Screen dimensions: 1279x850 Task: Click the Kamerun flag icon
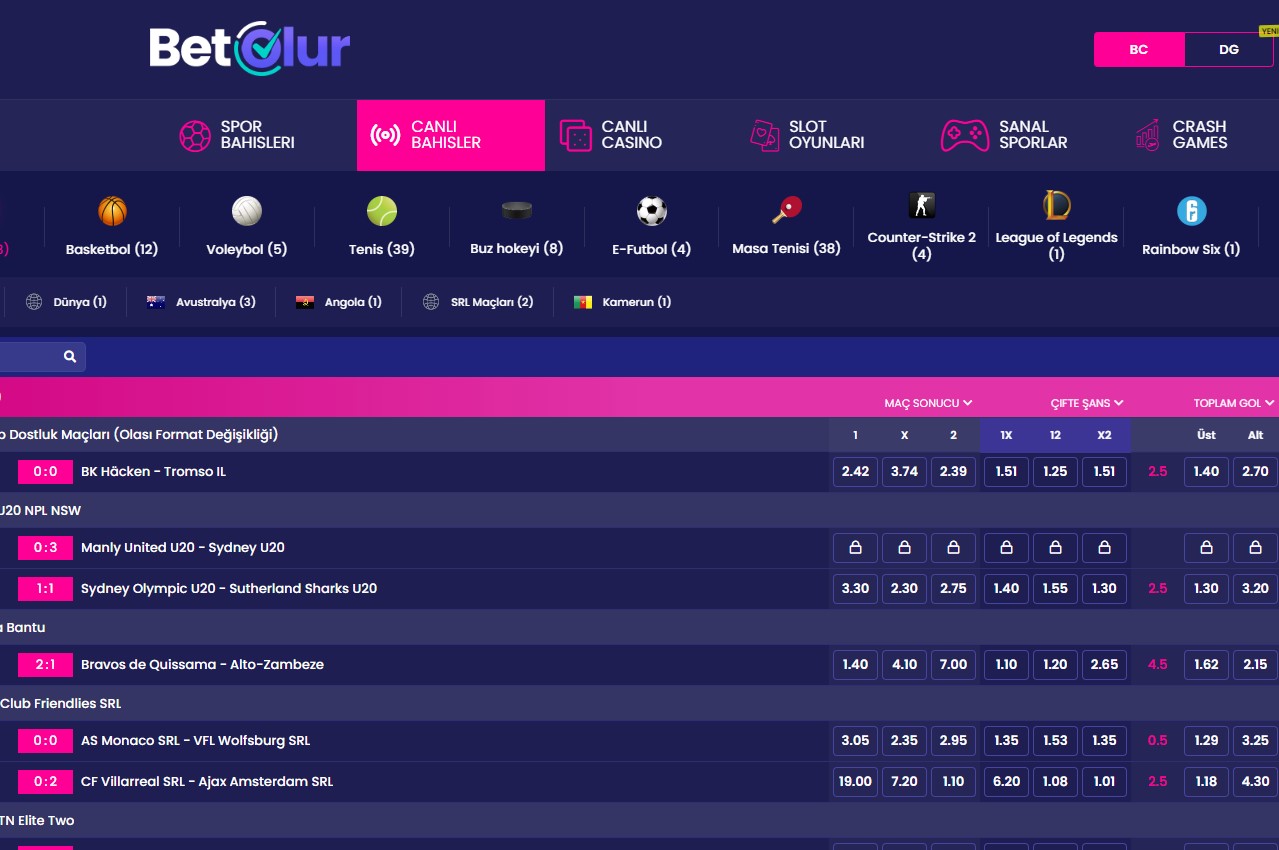click(583, 302)
